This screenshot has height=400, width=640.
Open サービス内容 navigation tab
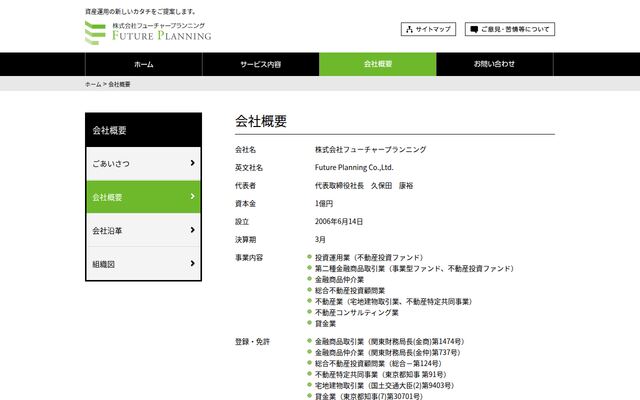click(260, 64)
